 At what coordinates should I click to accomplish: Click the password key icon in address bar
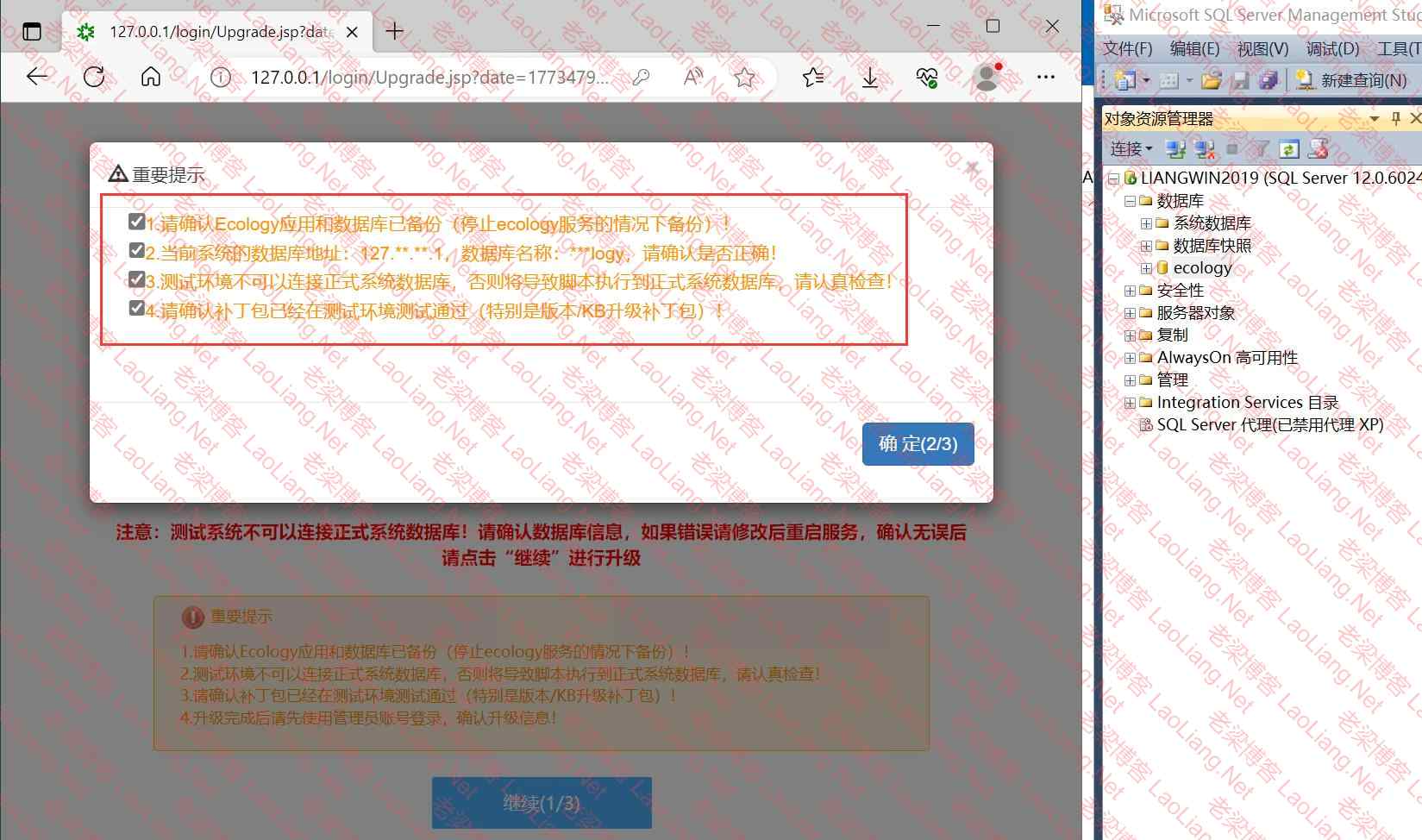[641, 78]
